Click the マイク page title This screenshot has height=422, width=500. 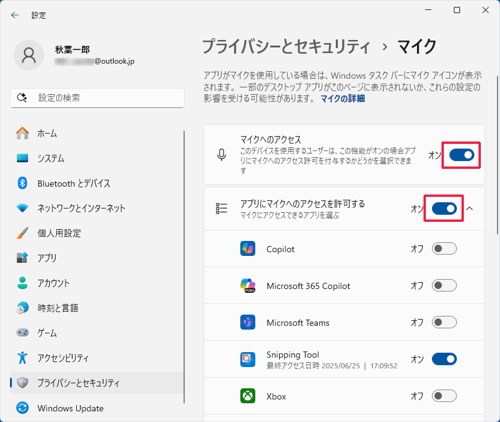417,46
